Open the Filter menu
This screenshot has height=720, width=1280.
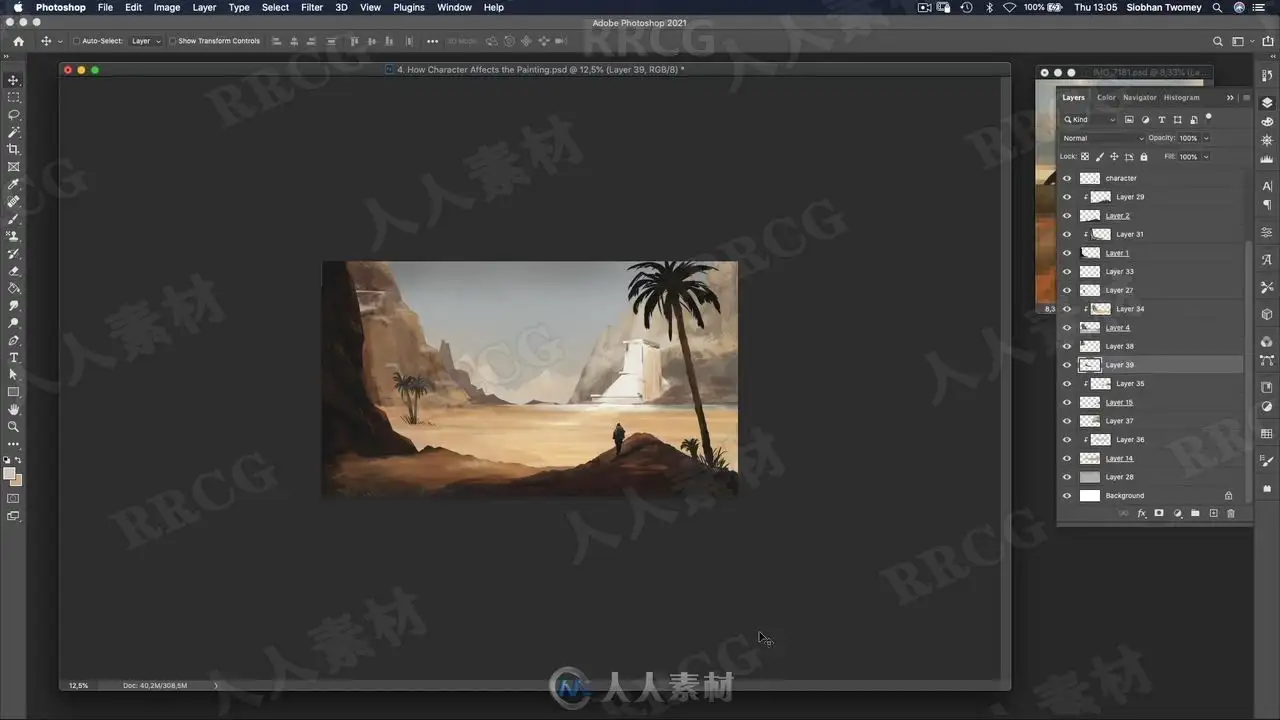coord(312,7)
